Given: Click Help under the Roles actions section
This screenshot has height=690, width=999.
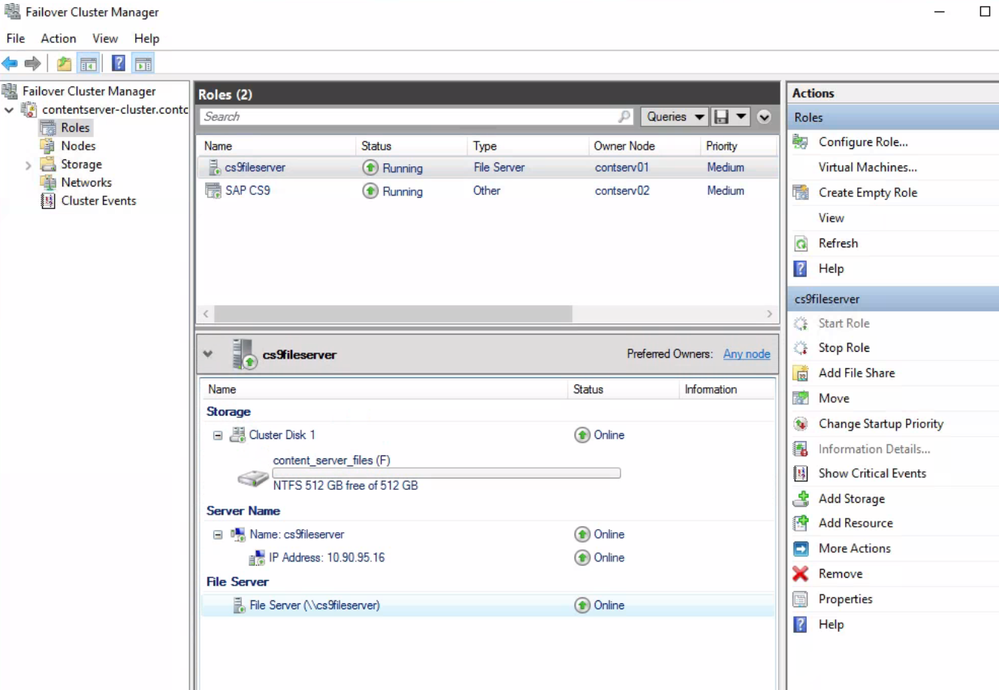Looking at the screenshot, I should pos(831,269).
